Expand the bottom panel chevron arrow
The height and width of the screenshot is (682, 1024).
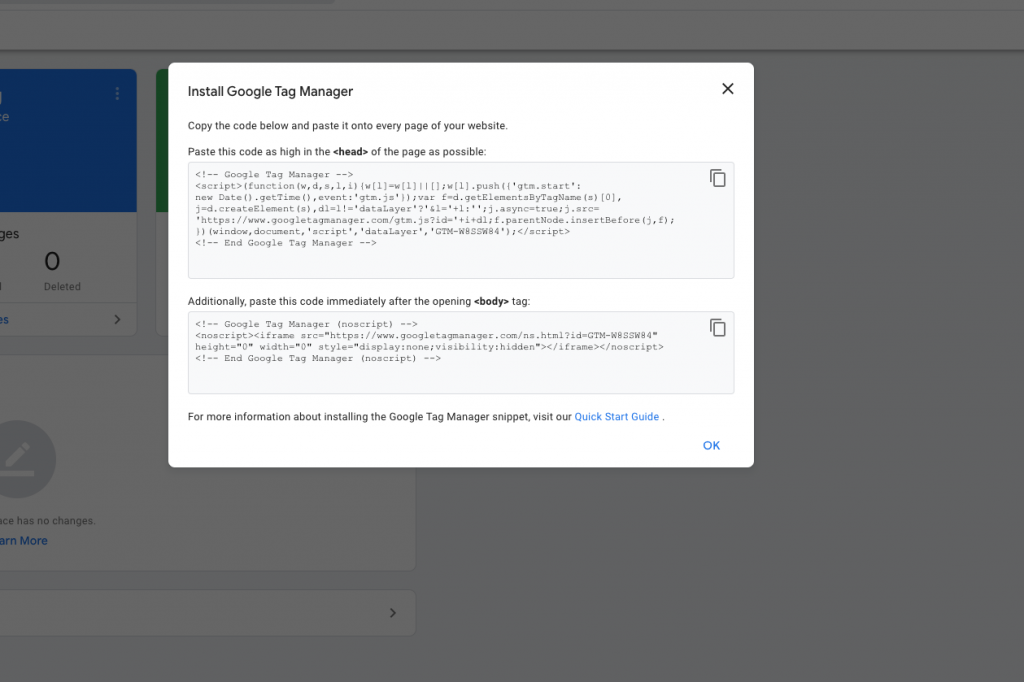392,613
